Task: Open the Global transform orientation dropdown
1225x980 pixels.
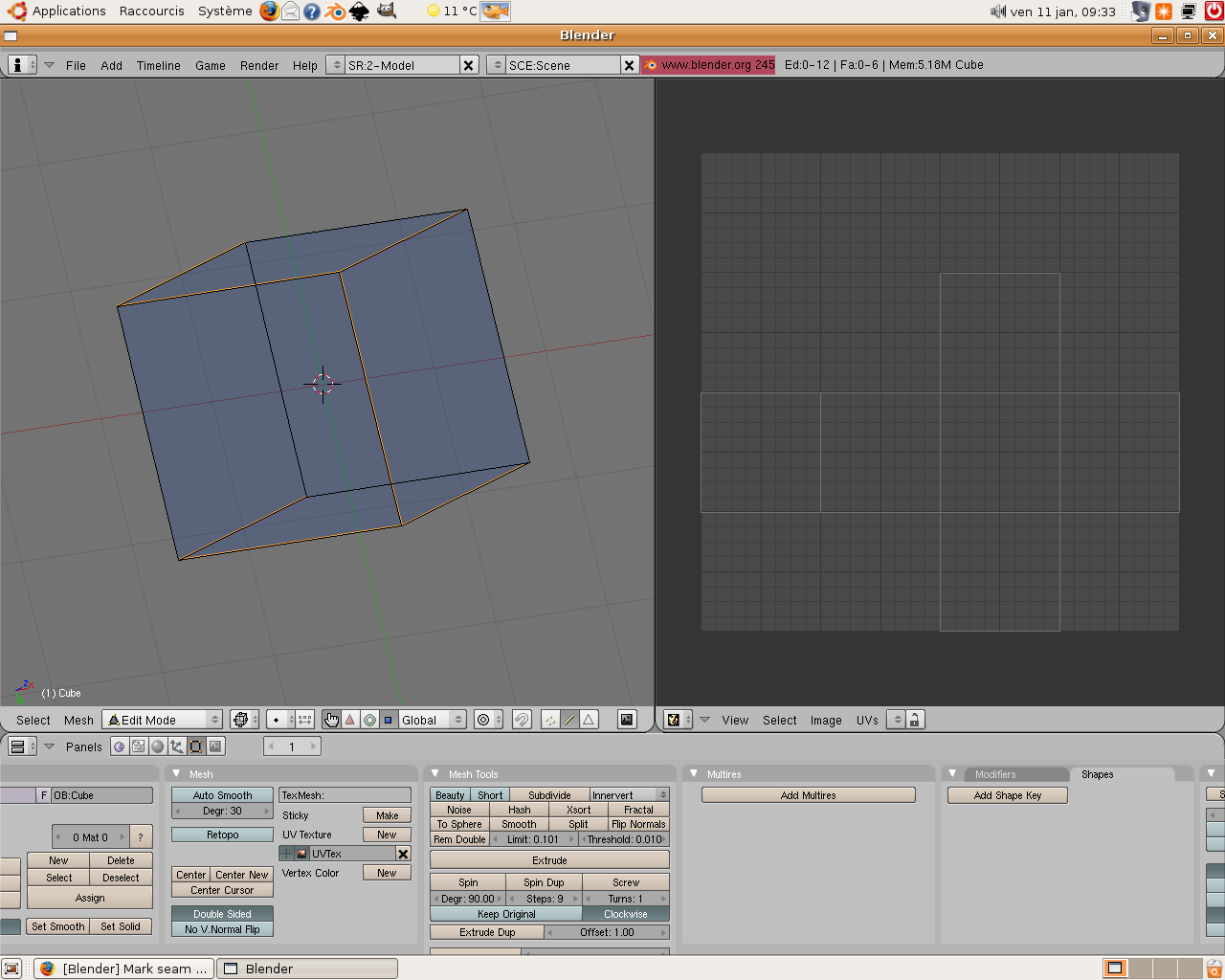Action: tap(430, 719)
